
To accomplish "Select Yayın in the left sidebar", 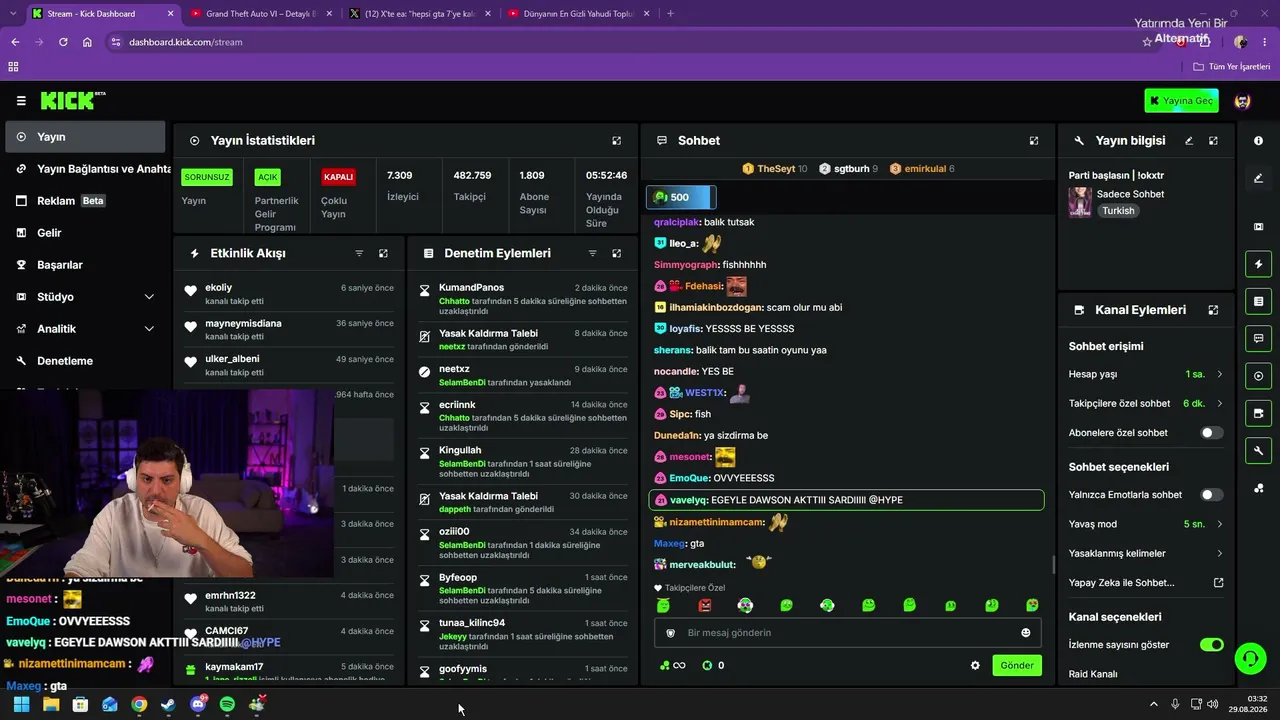I will (85, 137).
